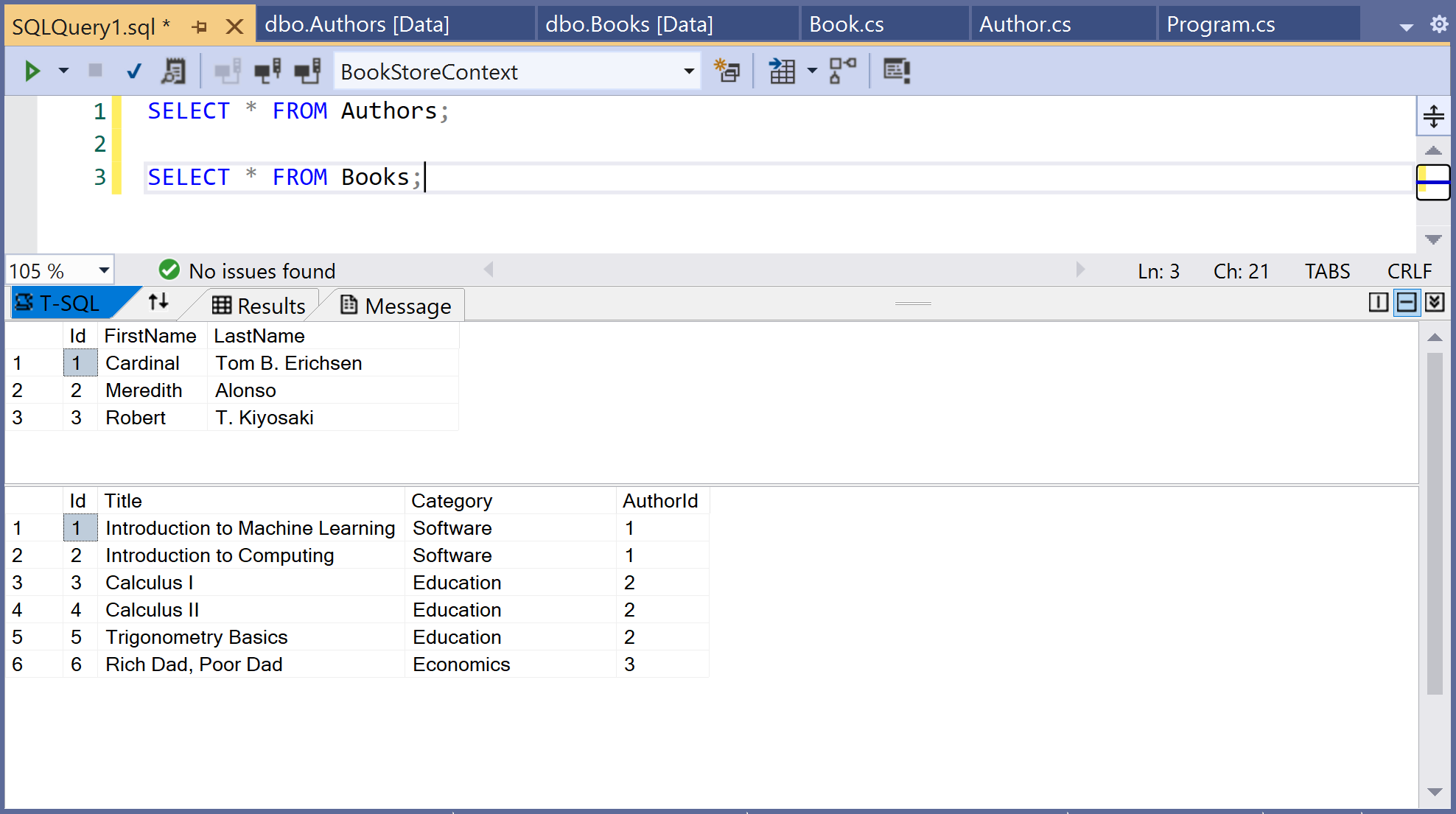Viewport: 1456px width, 814px height.
Task: Open the 105 % zoom level dropdown
Action: click(x=104, y=270)
